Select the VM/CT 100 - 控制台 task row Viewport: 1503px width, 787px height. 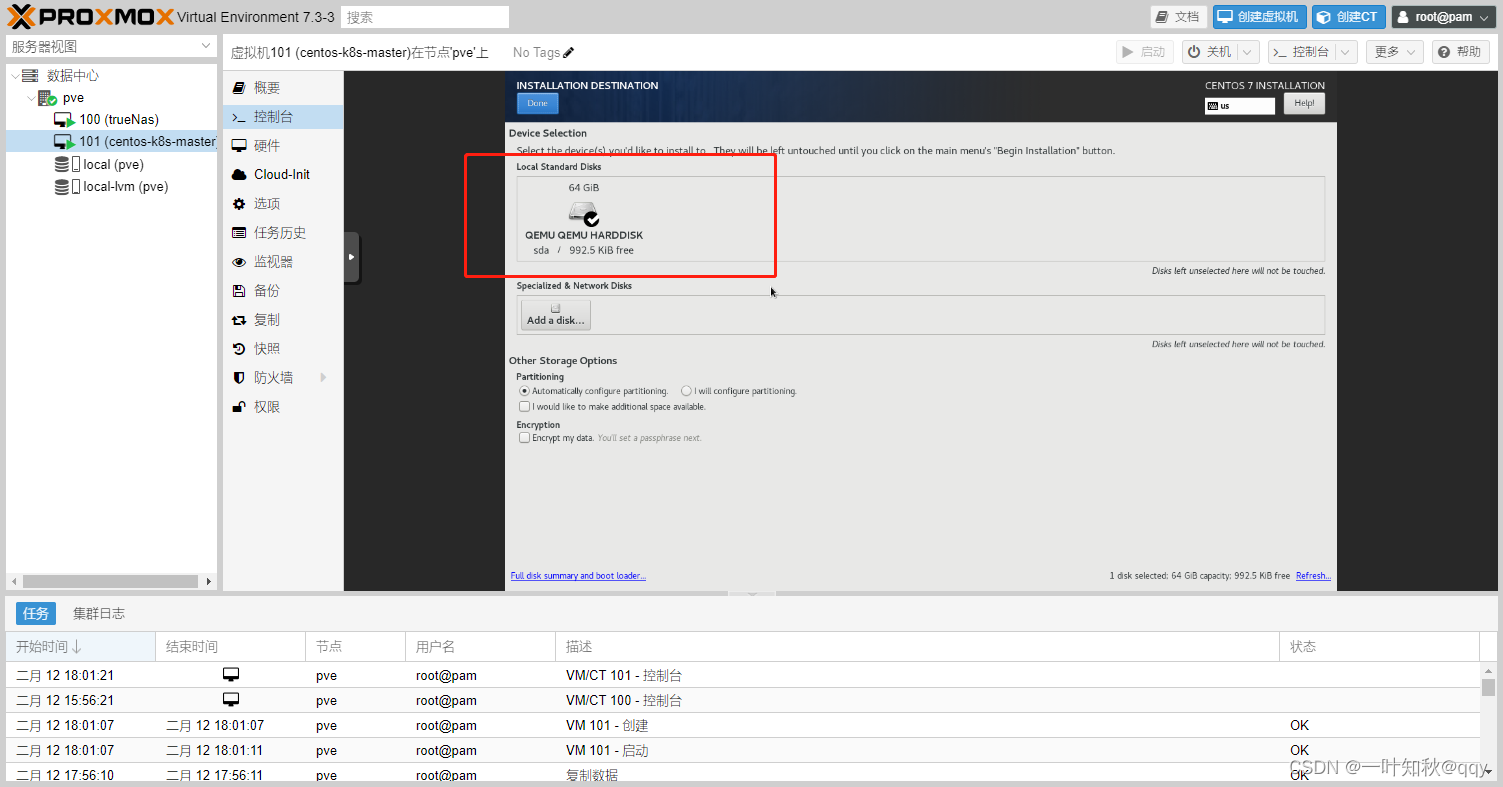pos(743,700)
